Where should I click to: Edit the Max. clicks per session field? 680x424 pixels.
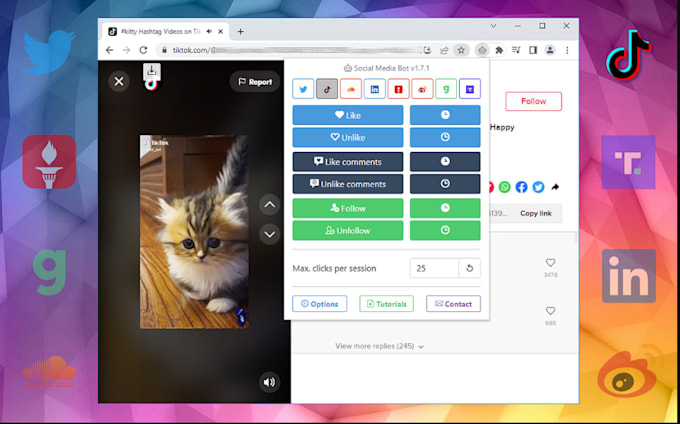coord(434,268)
